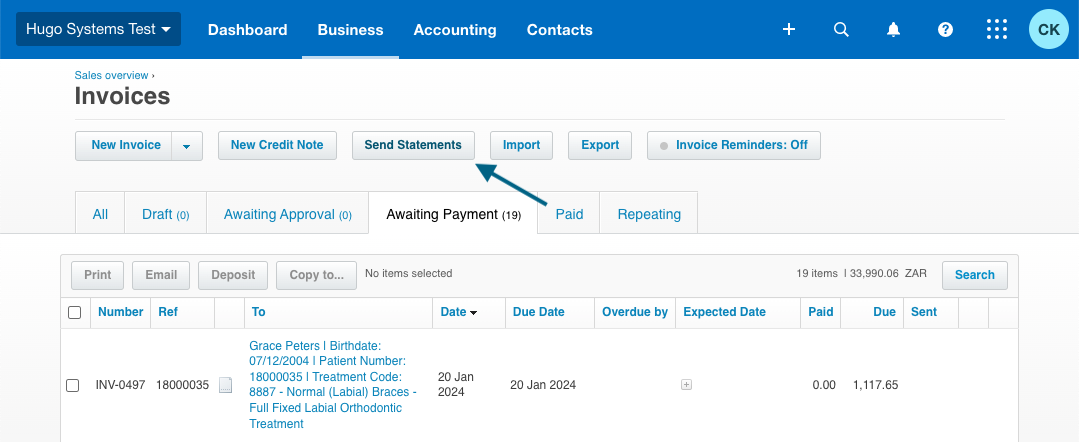The image size is (1079, 442).
Task: Switch to the Paid tab
Action: point(569,214)
